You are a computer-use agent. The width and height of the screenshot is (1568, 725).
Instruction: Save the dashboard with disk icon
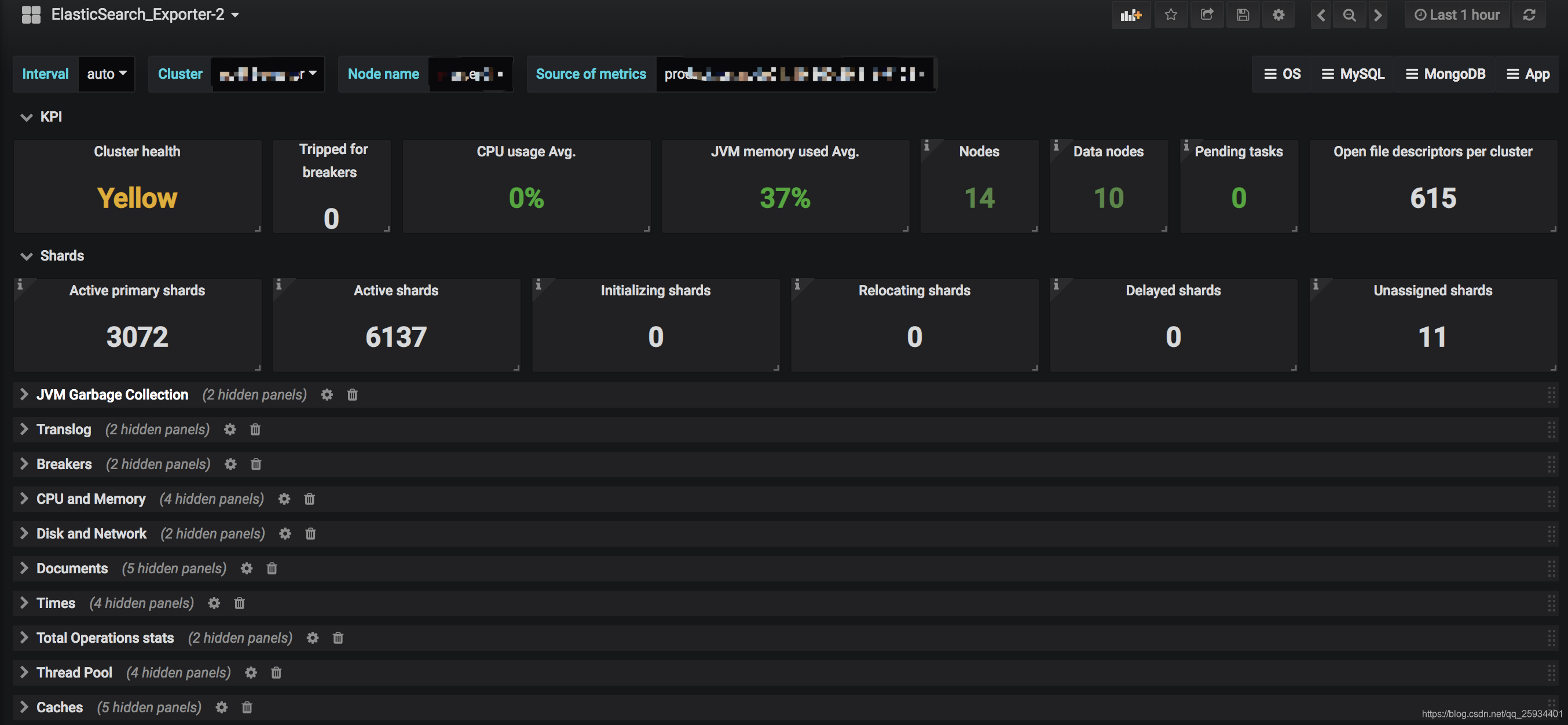(x=1243, y=14)
